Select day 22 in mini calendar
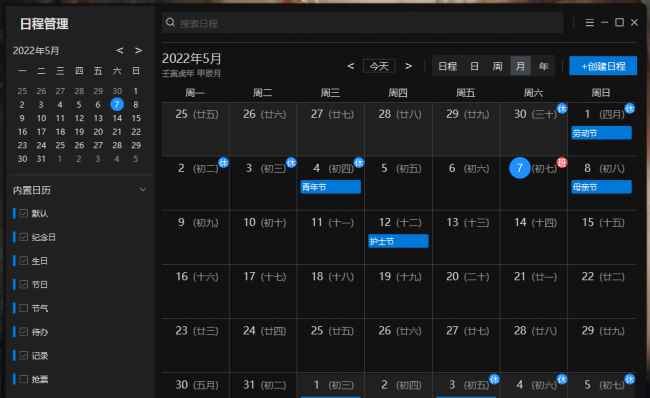The height and width of the screenshot is (398, 650). pyautogui.click(x=136, y=132)
